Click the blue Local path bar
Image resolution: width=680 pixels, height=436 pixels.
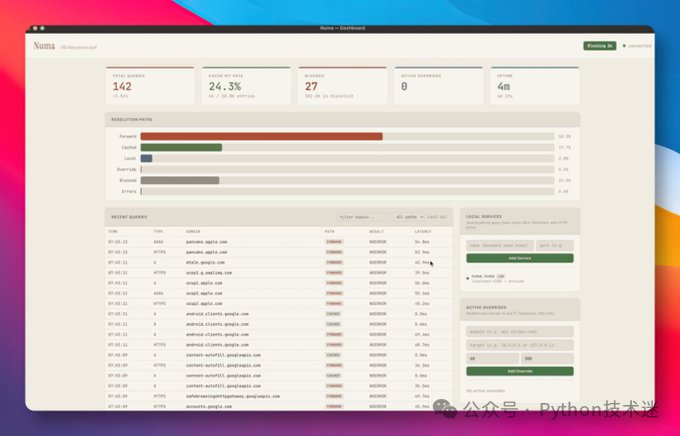147,158
